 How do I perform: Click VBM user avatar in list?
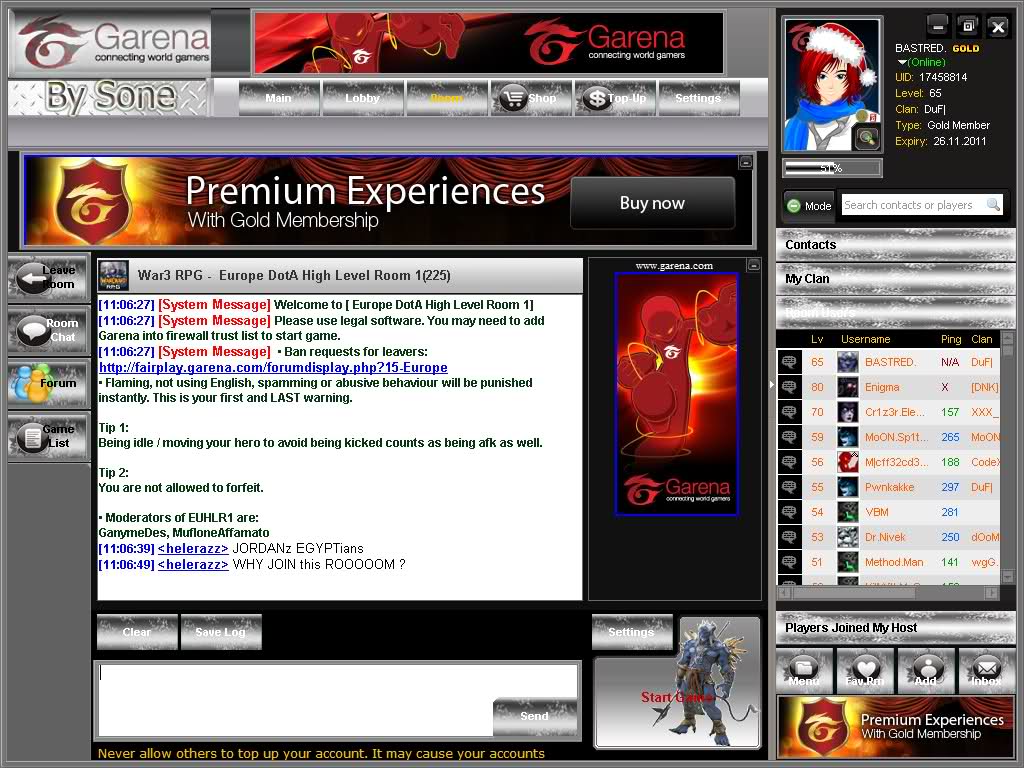848,512
